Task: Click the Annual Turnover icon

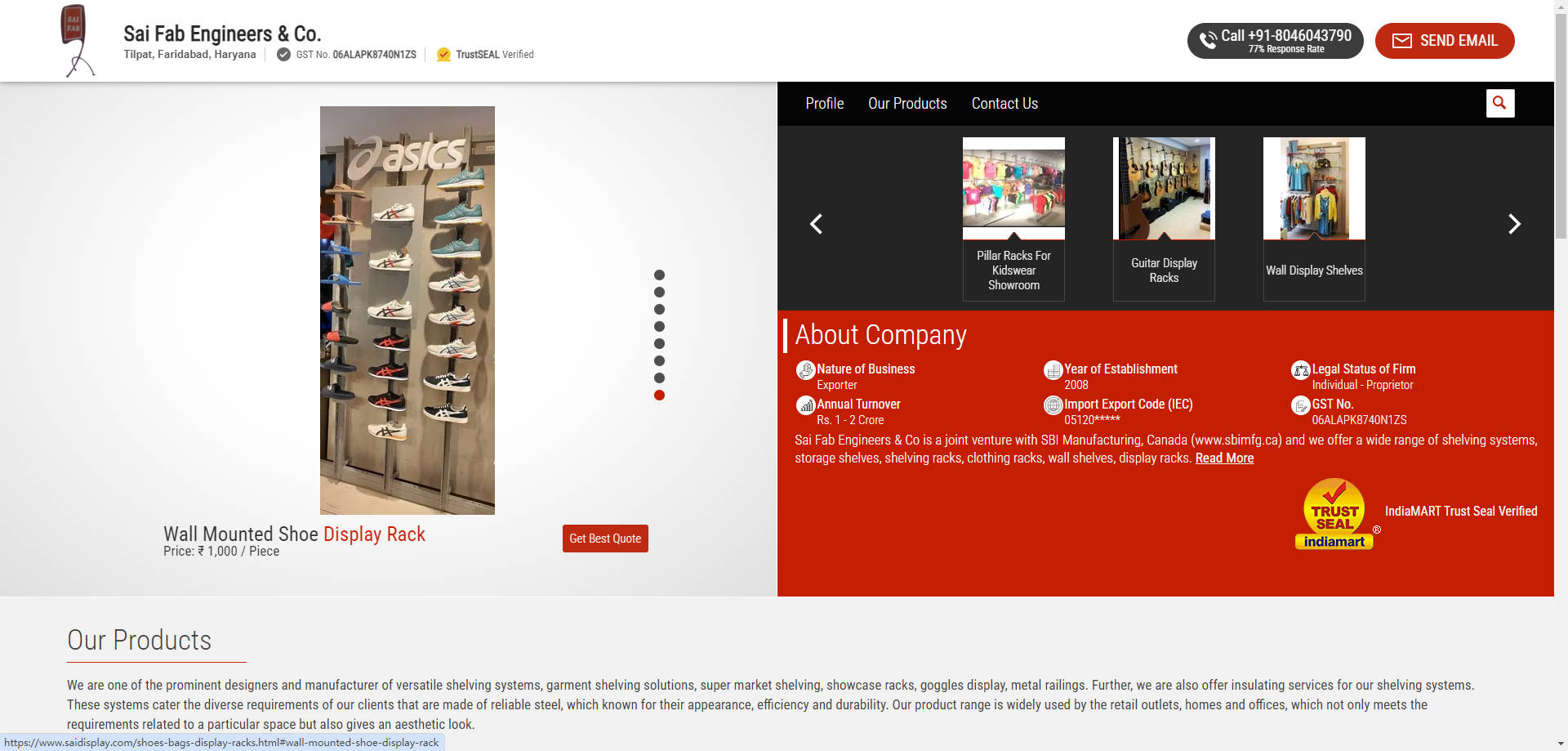Action: coord(805,405)
